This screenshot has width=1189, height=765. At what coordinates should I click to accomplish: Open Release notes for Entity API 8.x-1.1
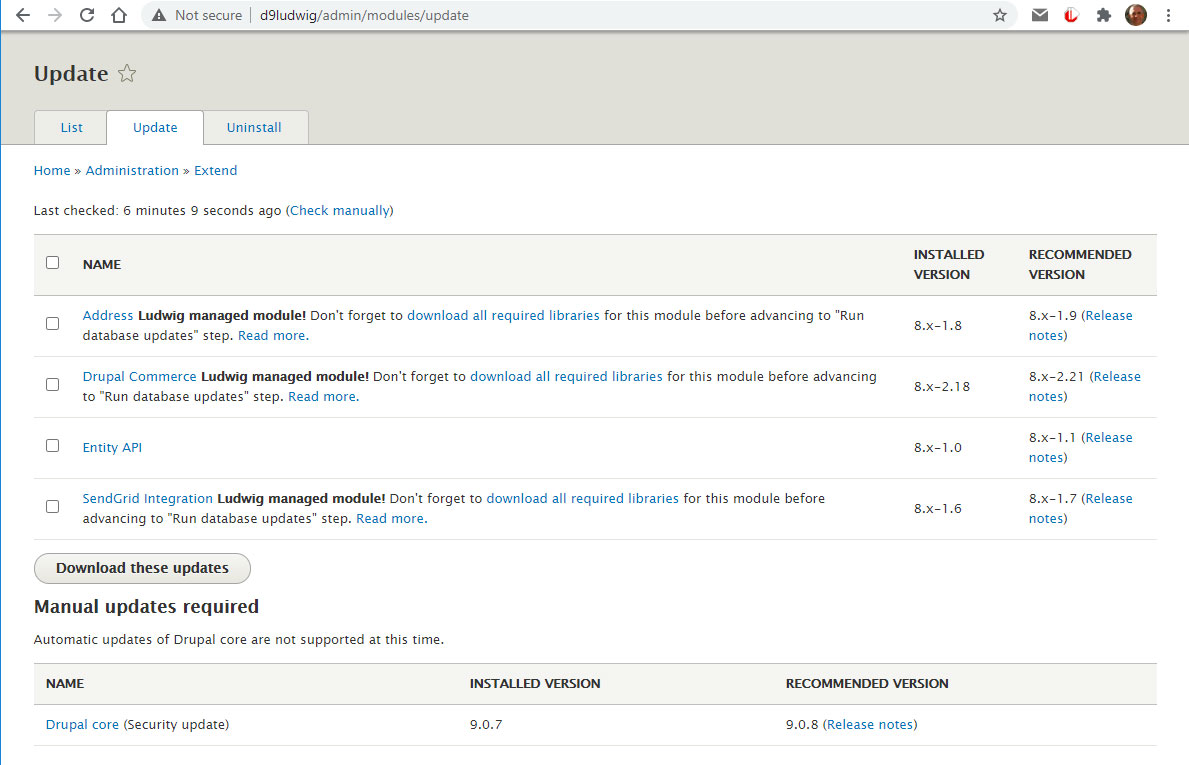coord(1109,437)
